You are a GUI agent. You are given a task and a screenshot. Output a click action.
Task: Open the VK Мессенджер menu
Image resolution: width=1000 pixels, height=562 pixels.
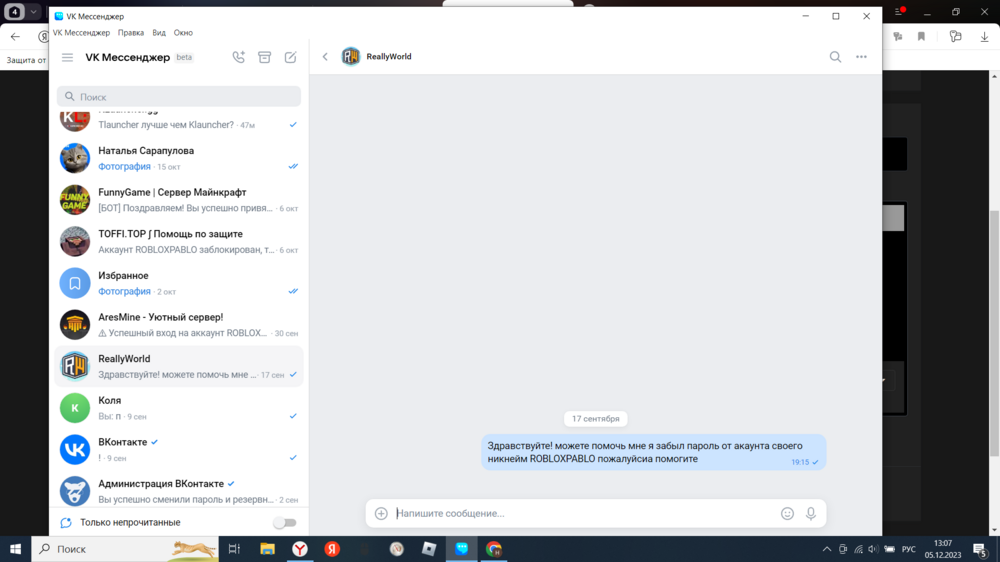tap(81, 33)
